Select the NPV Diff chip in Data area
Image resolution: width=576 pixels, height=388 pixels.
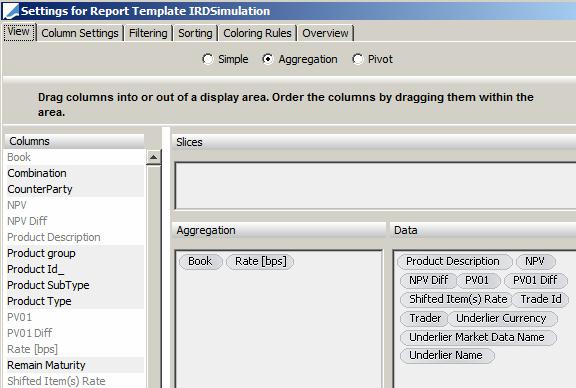click(x=429, y=280)
